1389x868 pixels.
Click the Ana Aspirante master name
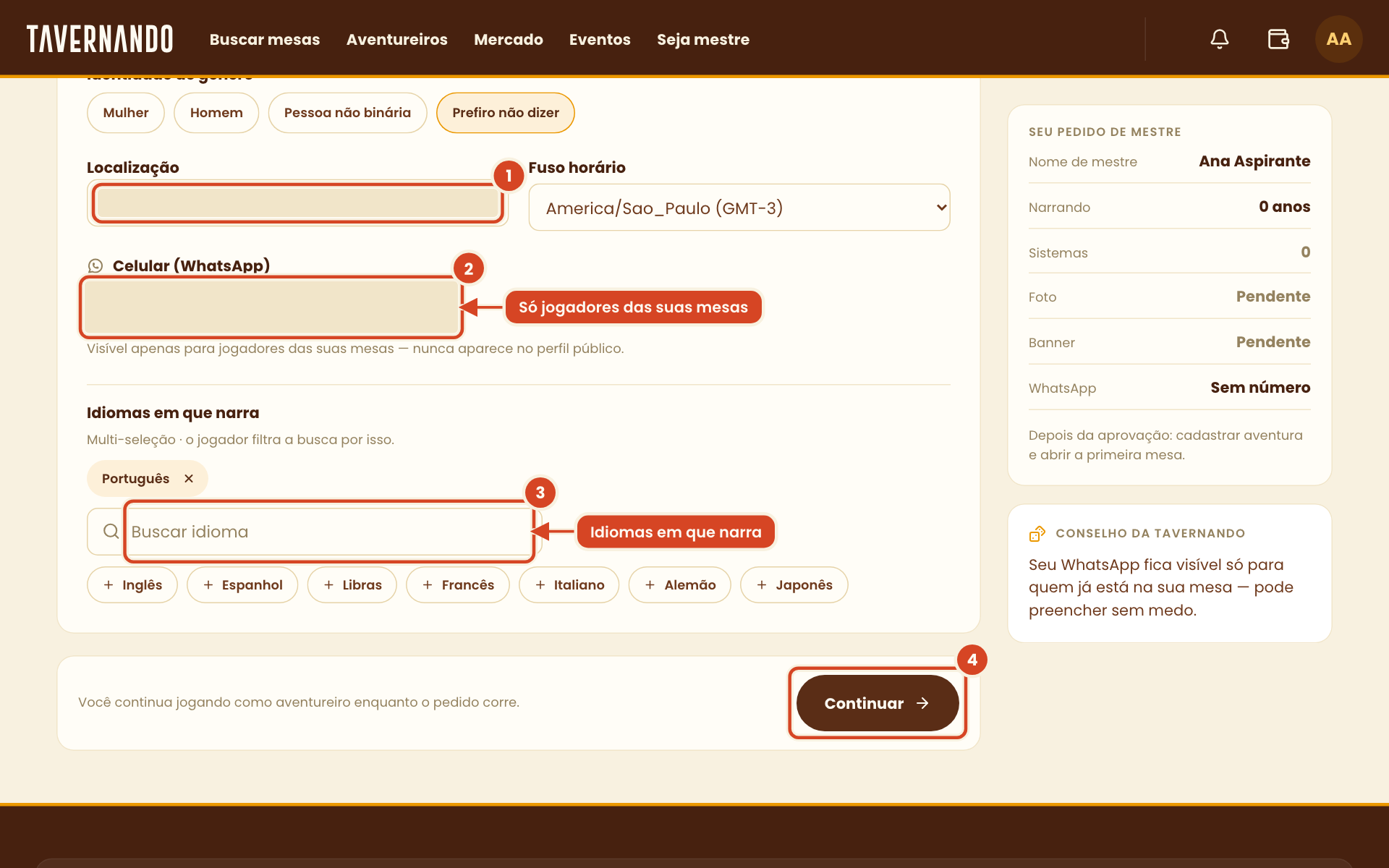pyautogui.click(x=1254, y=161)
